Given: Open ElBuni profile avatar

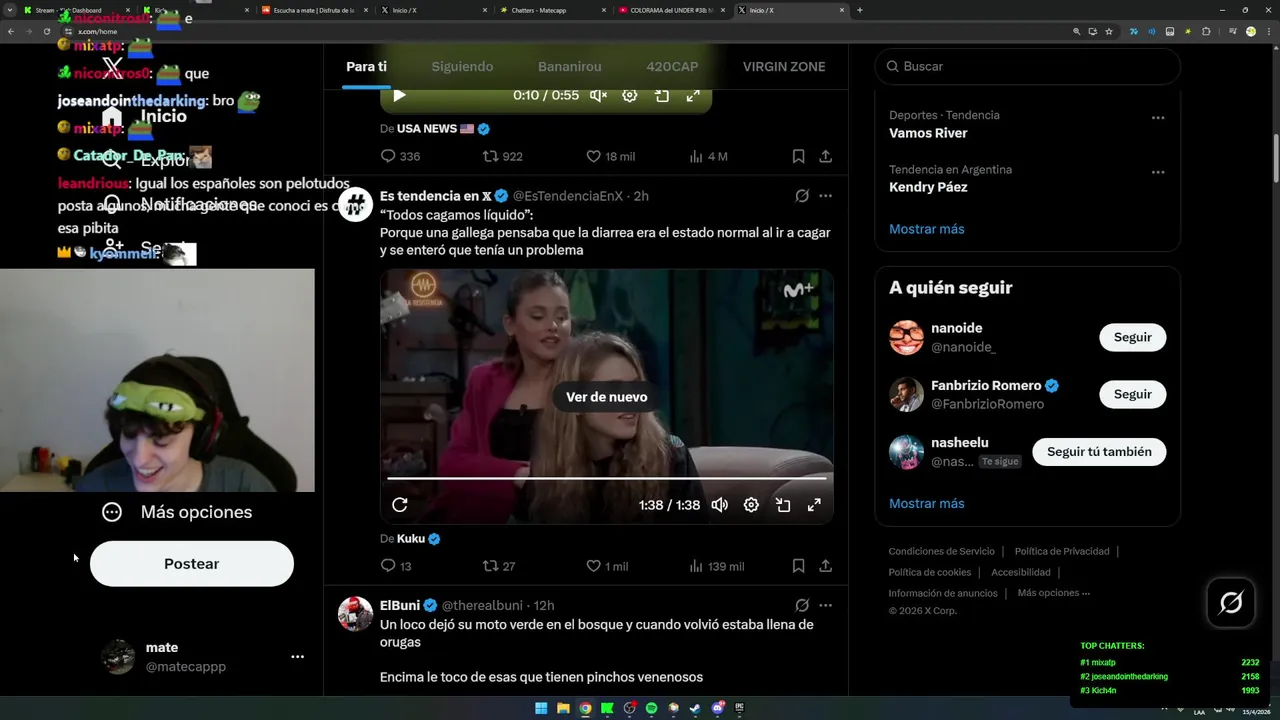Looking at the screenshot, I should pyautogui.click(x=355, y=613).
